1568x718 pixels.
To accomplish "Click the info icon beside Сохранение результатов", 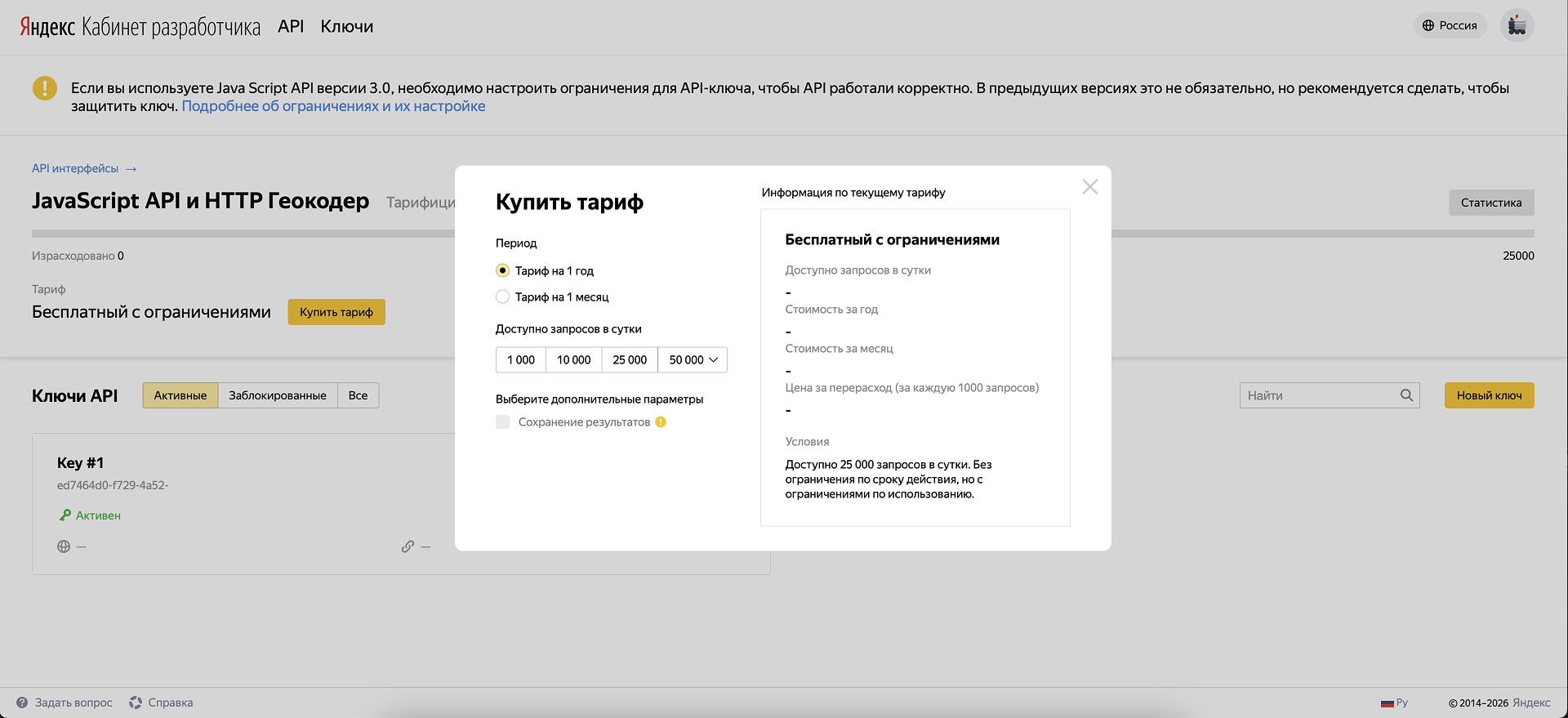I will 661,421.
